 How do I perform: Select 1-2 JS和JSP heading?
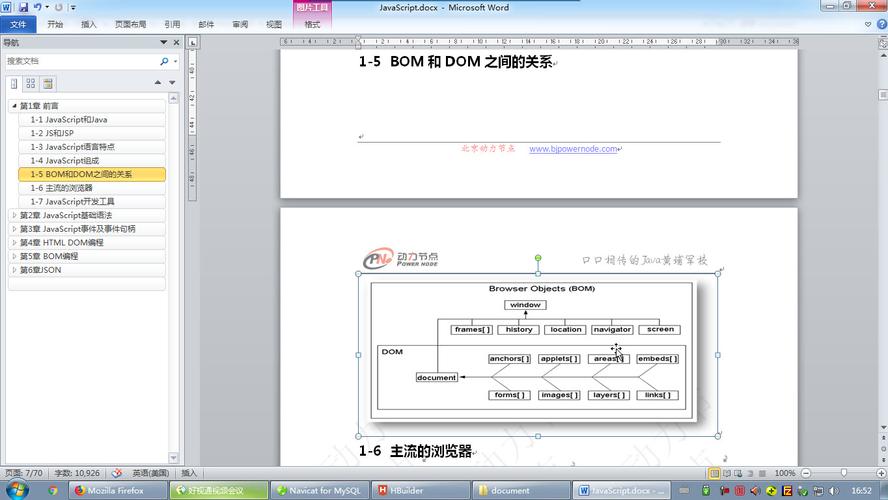coord(92,133)
